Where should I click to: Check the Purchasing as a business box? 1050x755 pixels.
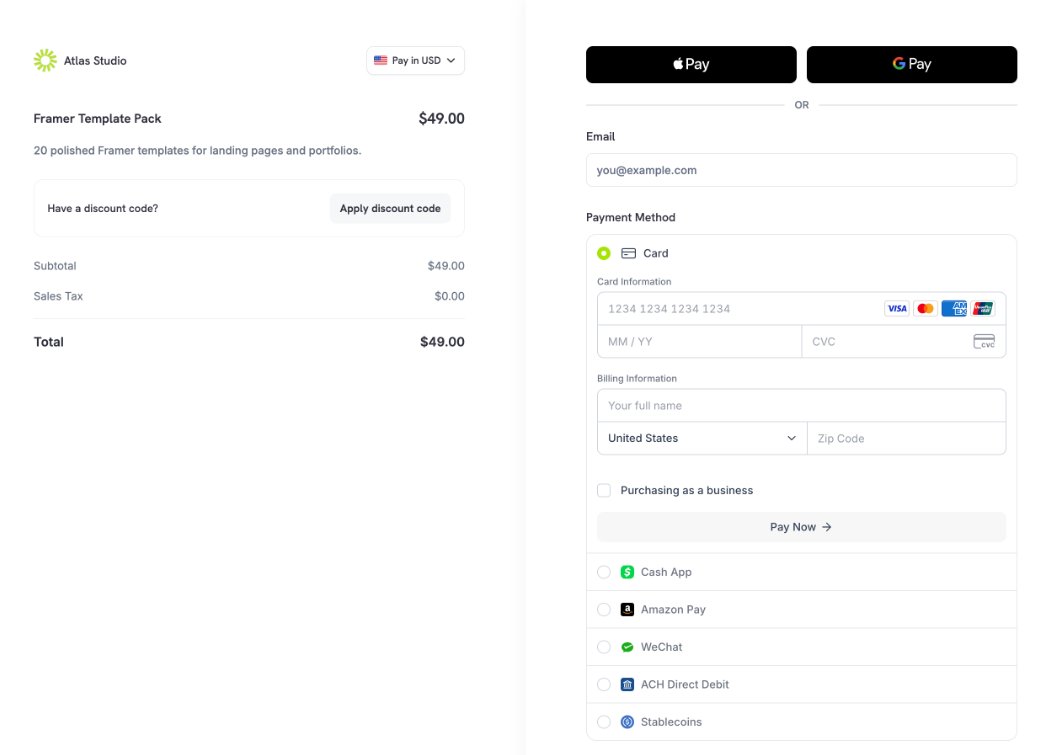[604, 490]
